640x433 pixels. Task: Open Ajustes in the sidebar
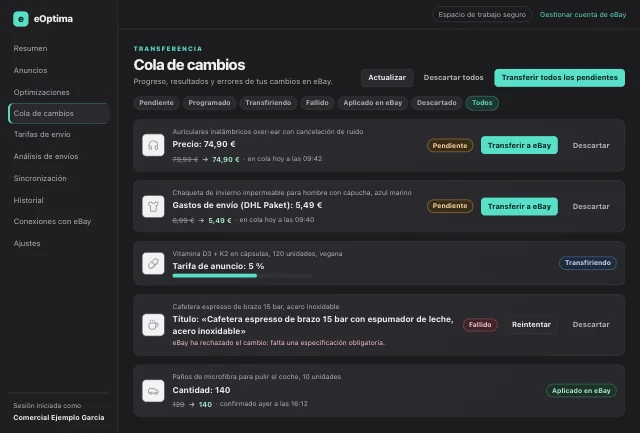click(27, 243)
